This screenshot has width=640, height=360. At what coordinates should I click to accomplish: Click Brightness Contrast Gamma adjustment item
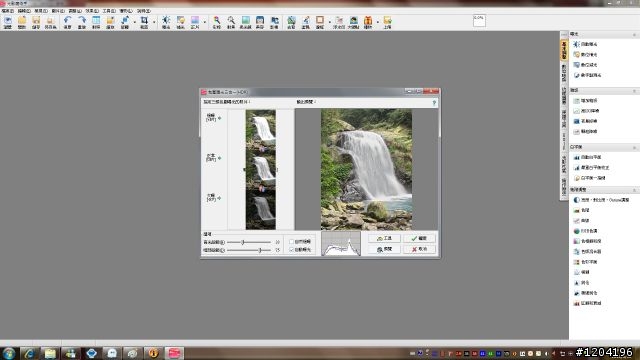601,200
